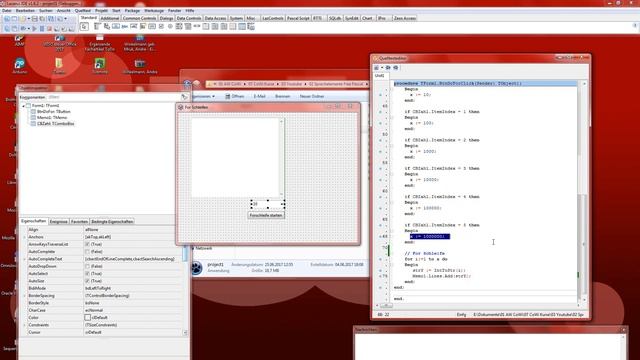Pick the TToggleBox component icon
Screen dimensions: 640x360
pos(152,27)
